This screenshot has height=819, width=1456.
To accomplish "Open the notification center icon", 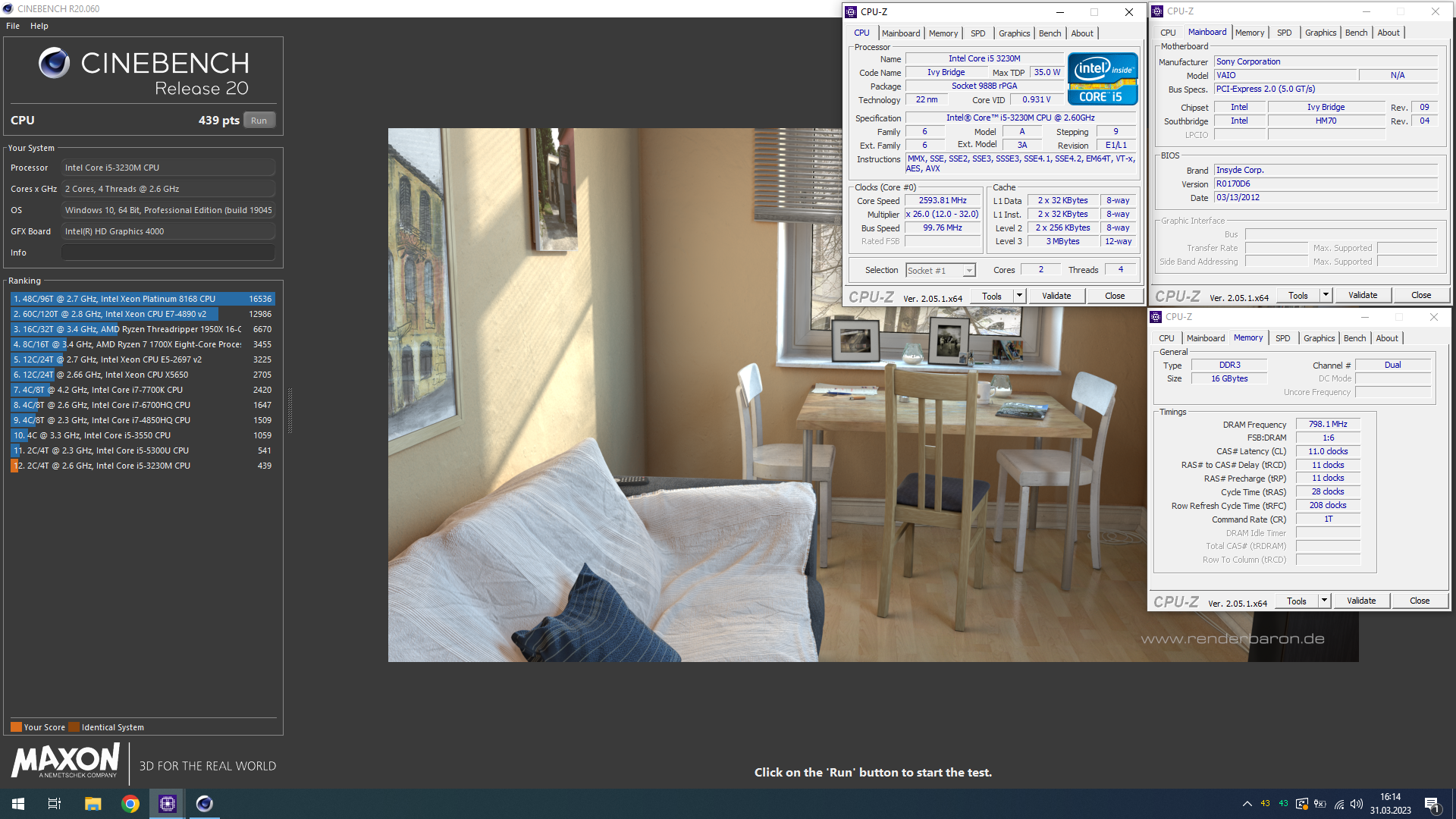I will pos(1432,805).
